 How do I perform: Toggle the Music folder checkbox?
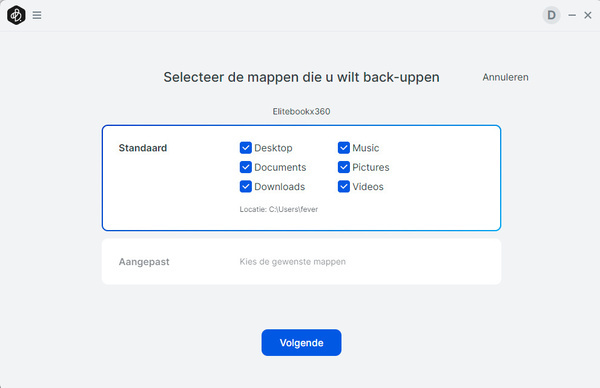click(344, 148)
